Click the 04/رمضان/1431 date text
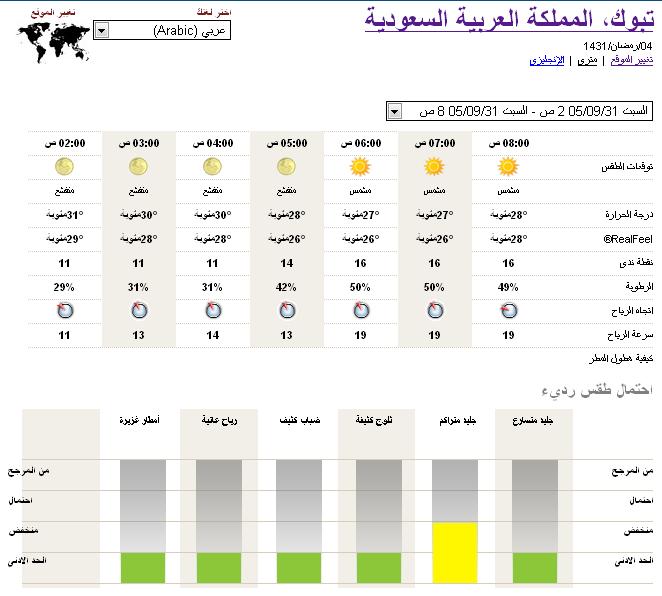 (618, 46)
